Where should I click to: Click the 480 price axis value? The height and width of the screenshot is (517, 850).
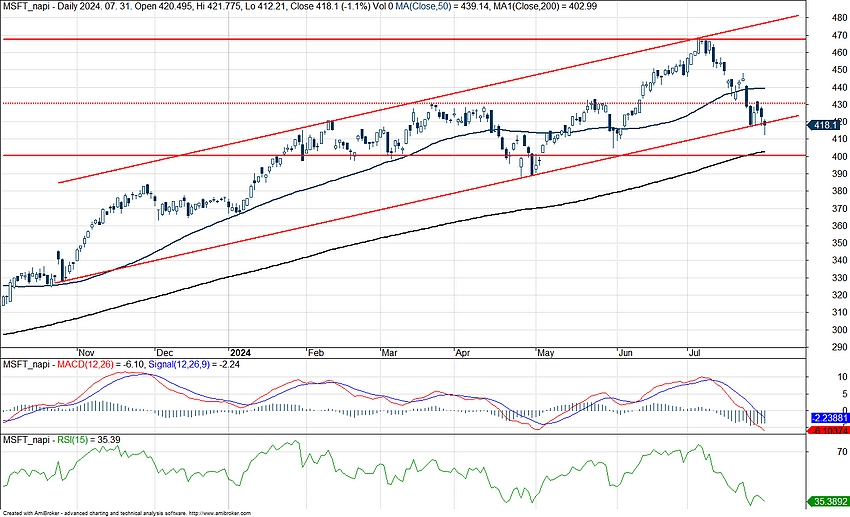840,18
